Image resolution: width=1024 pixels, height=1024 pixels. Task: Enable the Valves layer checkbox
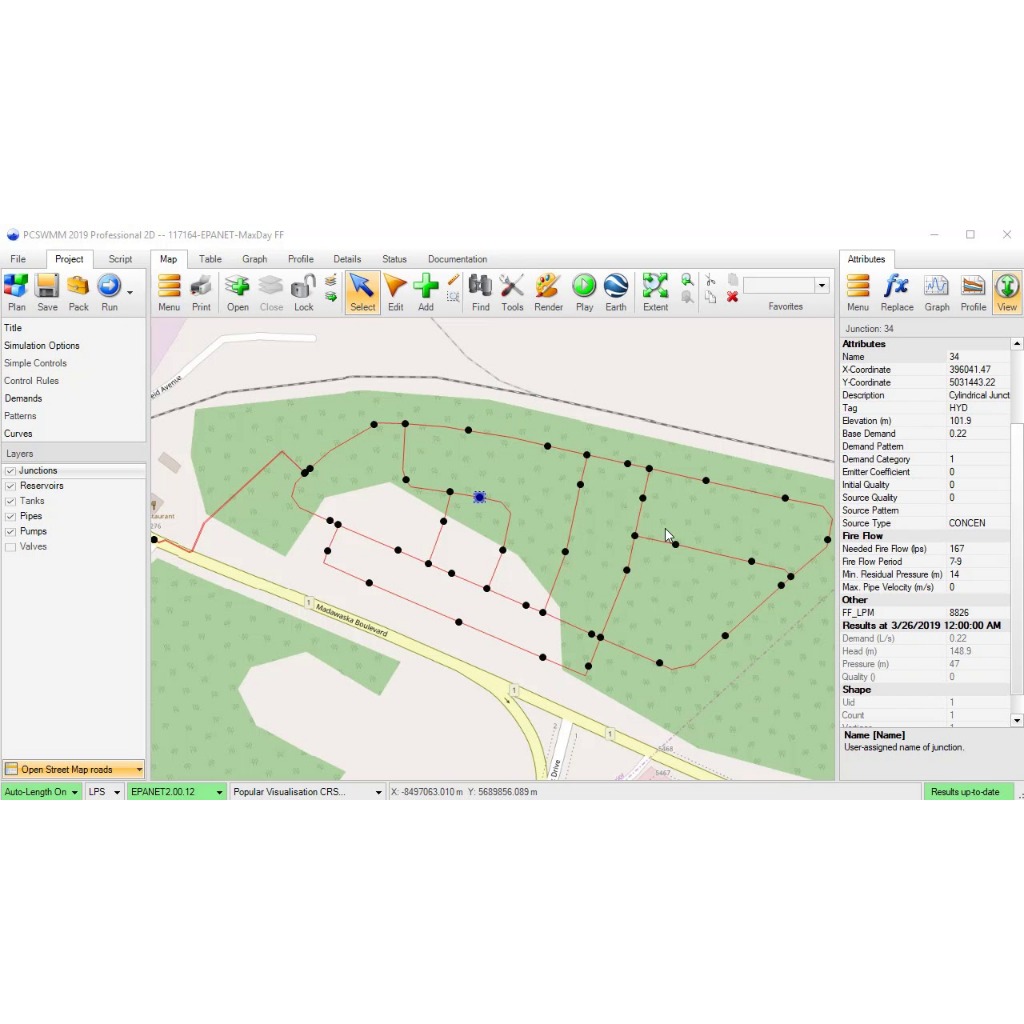tap(10, 547)
